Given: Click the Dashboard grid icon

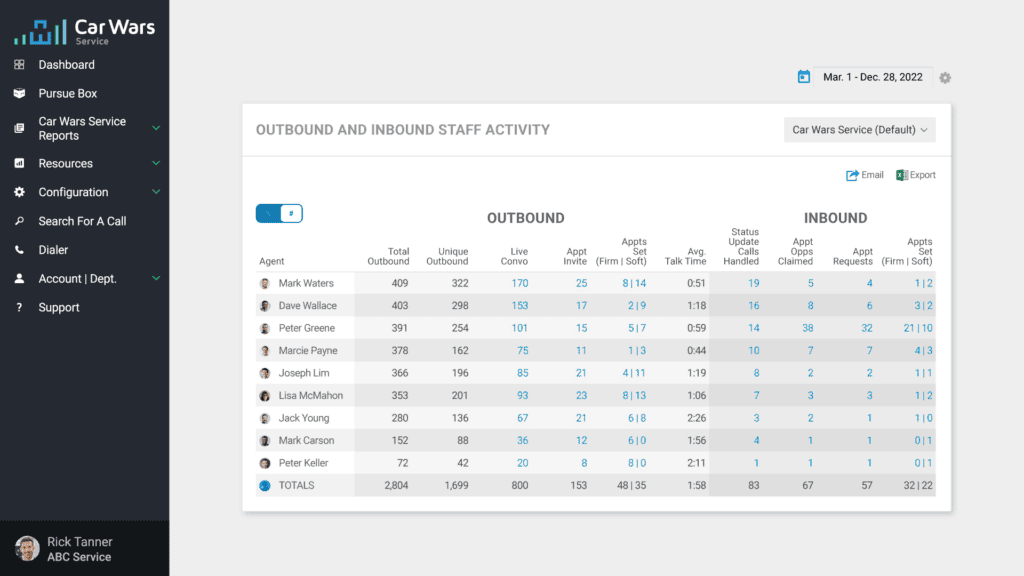Looking at the screenshot, I should 20,65.
